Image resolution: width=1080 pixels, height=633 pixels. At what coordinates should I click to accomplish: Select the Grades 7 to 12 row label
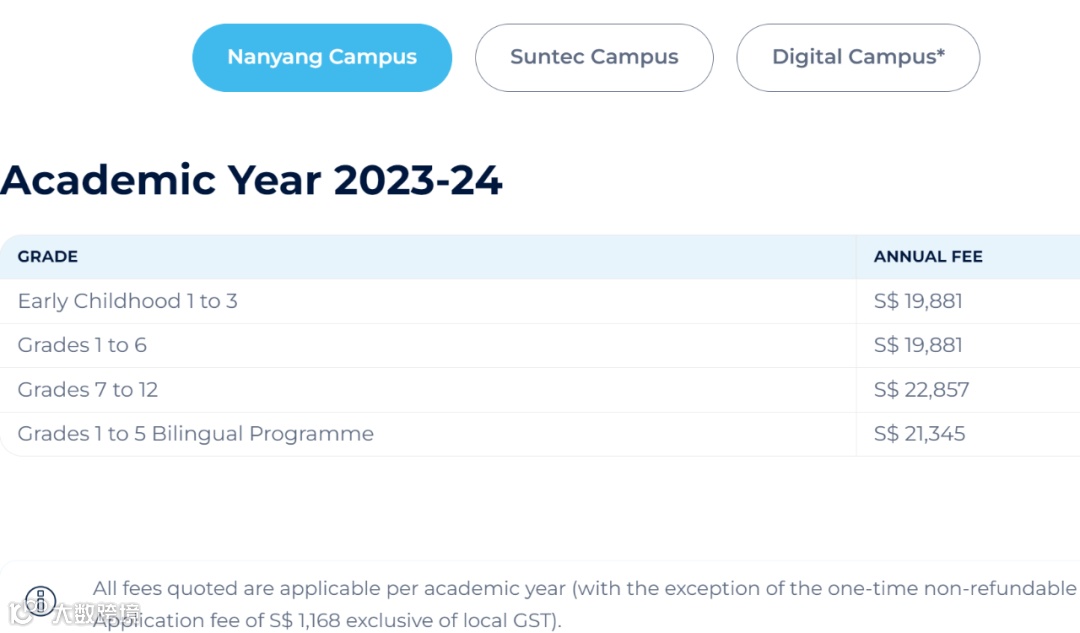(x=88, y=389)
